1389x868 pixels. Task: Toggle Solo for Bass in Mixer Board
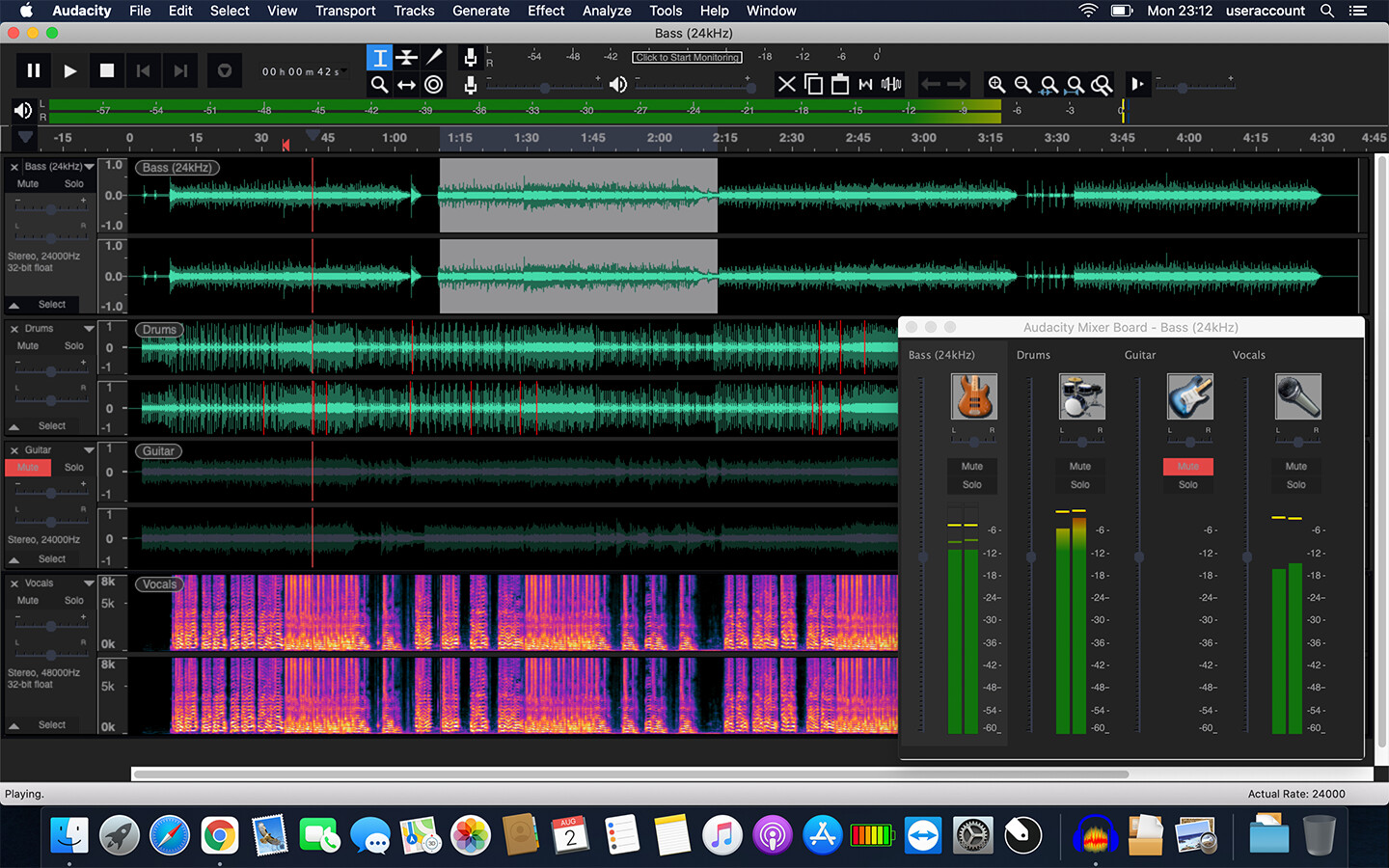972,485
